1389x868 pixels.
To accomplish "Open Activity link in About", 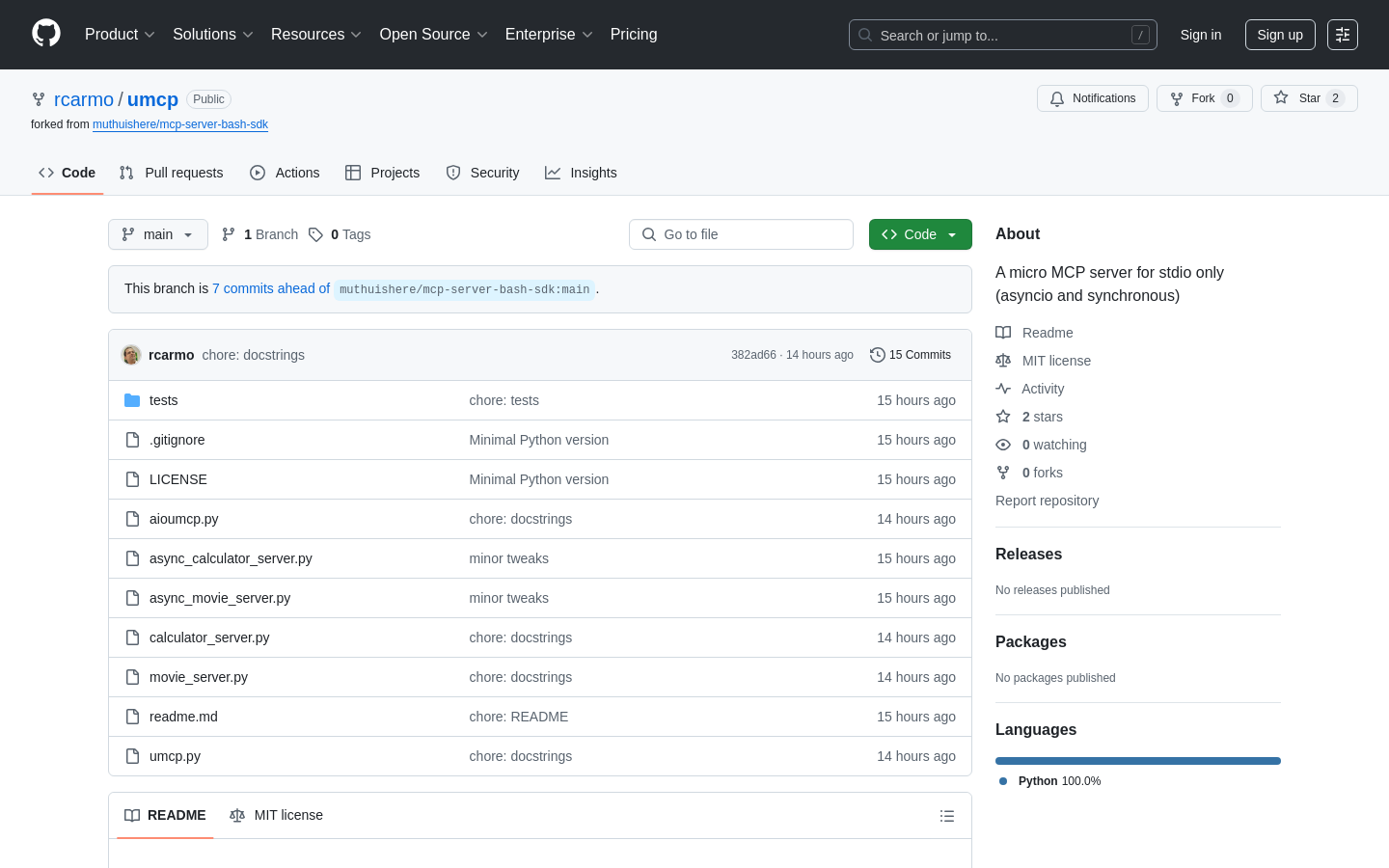I will (1030, 389).
